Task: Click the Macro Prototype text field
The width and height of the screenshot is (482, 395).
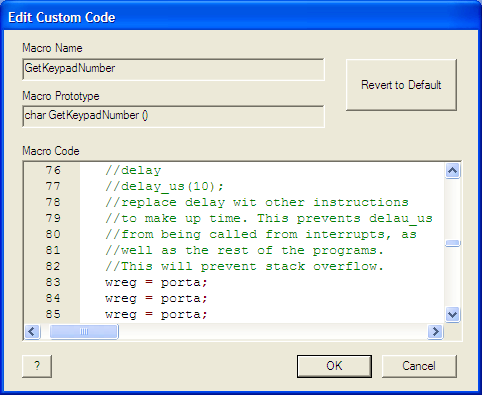Action: 173,116
